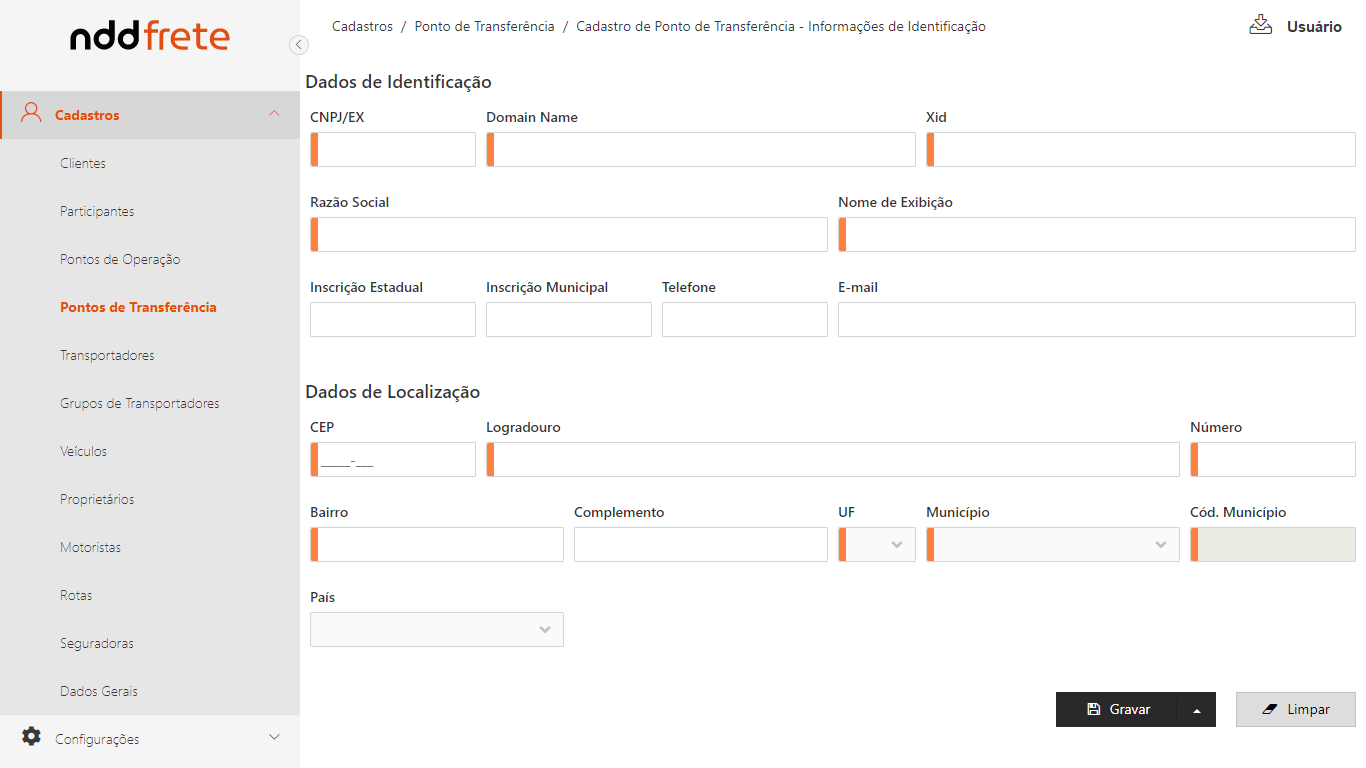Click the Limpar button
This screenshot has width=1366, height=768.
(x=1295, y=710)
